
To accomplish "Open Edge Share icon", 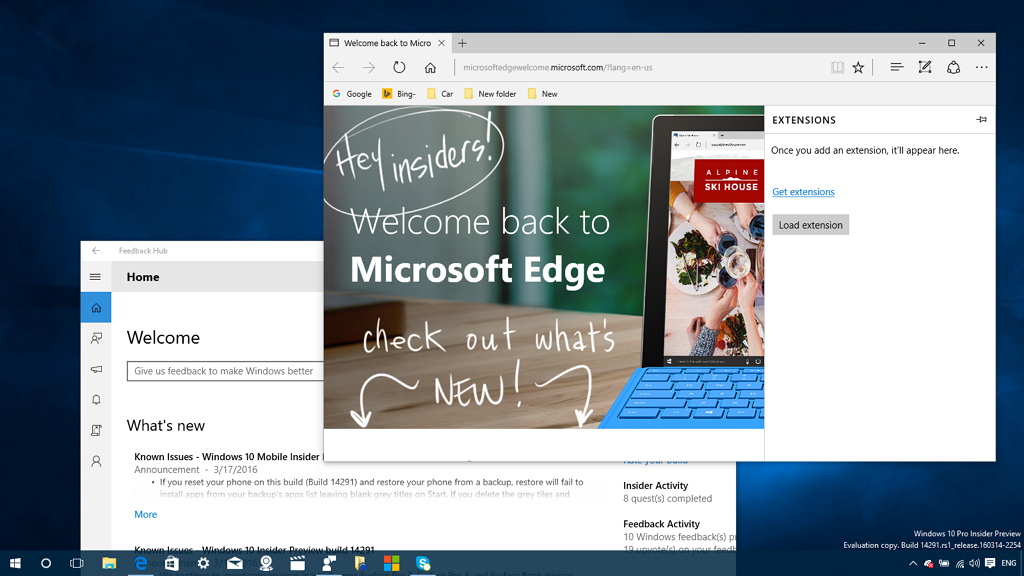I will 953,67.
